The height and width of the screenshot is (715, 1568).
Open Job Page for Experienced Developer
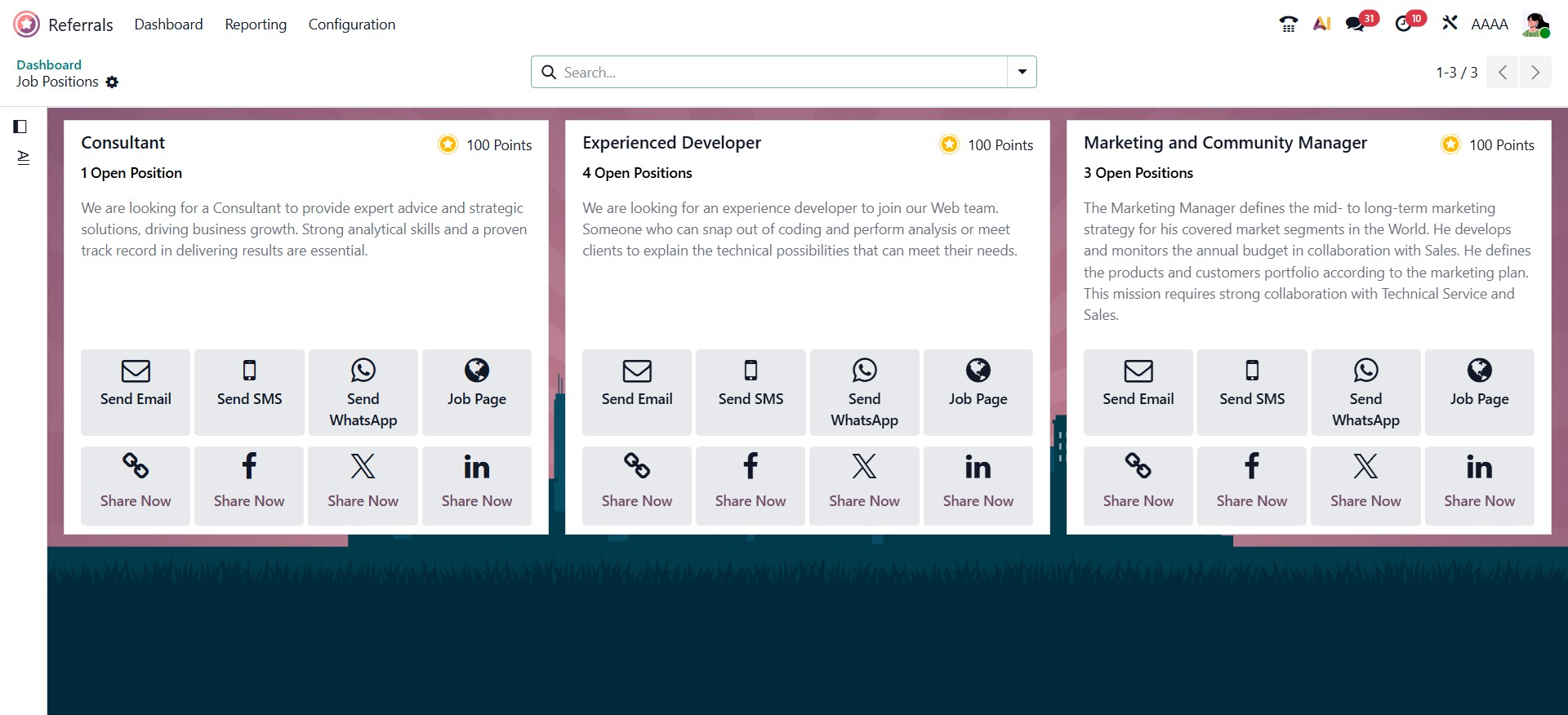(x=978, y=392)
